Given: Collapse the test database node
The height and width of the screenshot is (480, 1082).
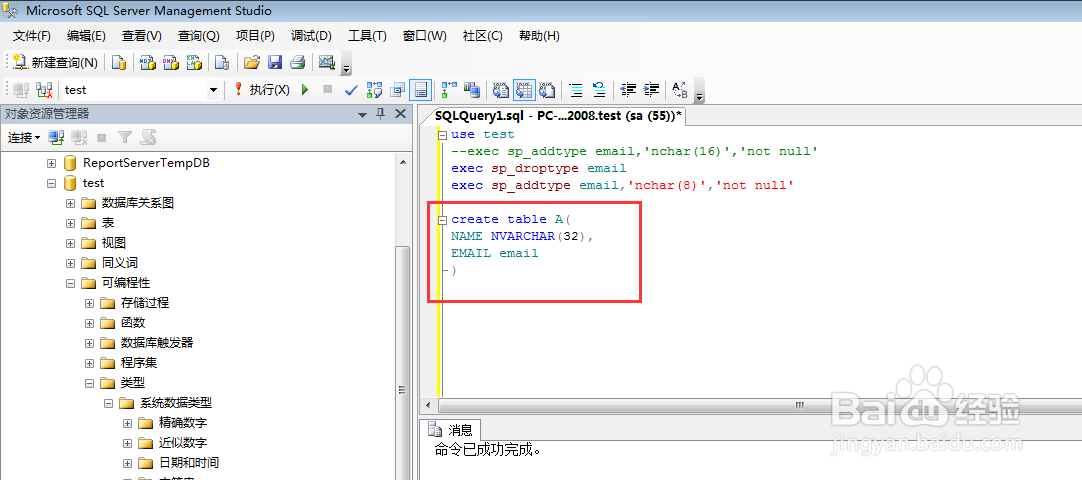Looking at the screenshot, I should (x=51, y=183).
